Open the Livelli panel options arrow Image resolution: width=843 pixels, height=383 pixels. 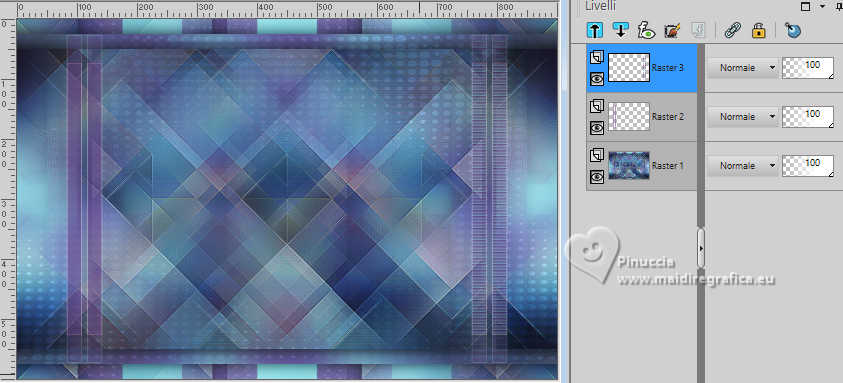click(x=823, y=6)
